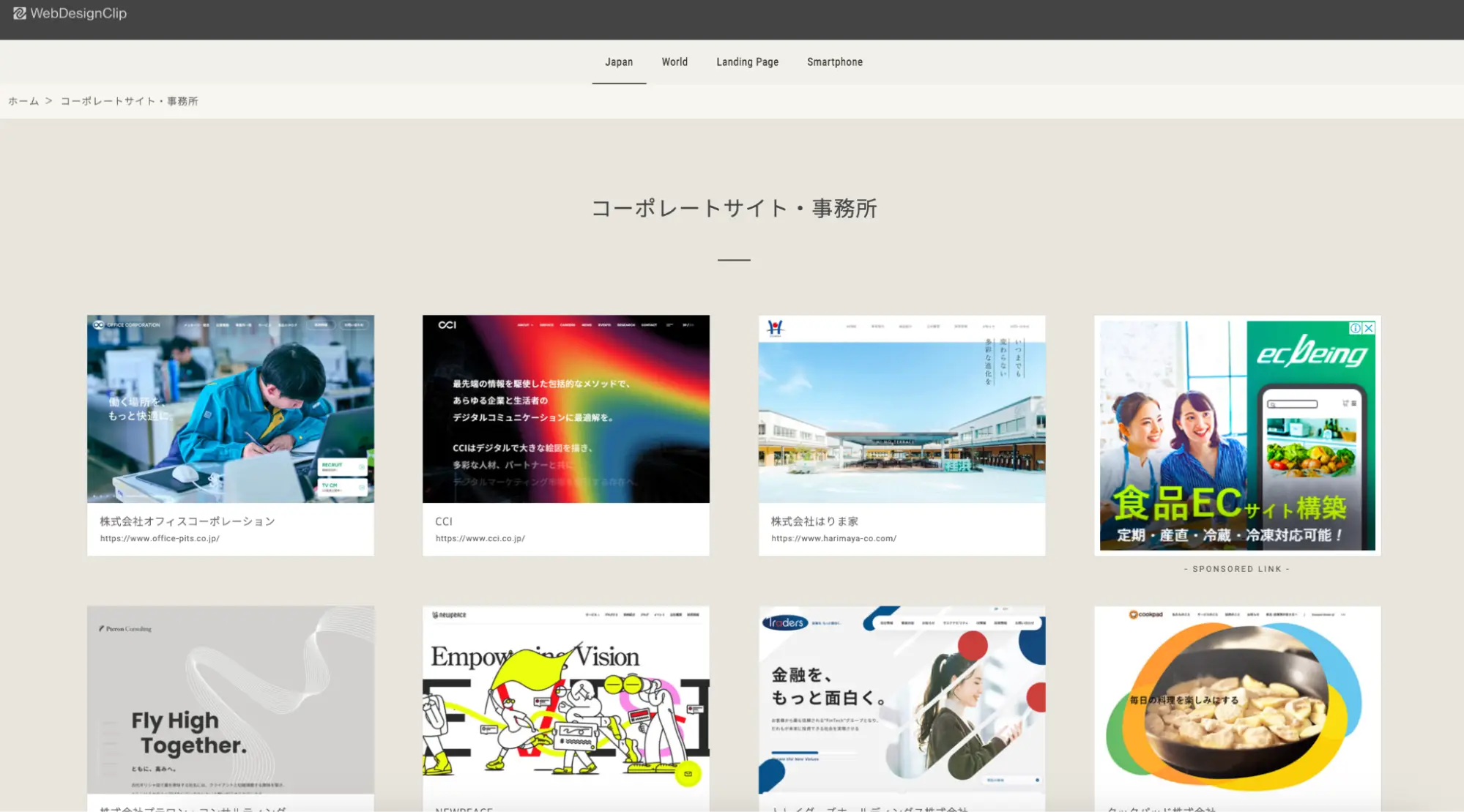Click the ad info icon
Viewport: 1464px width, 812px height.
(x=1356, y=328)
